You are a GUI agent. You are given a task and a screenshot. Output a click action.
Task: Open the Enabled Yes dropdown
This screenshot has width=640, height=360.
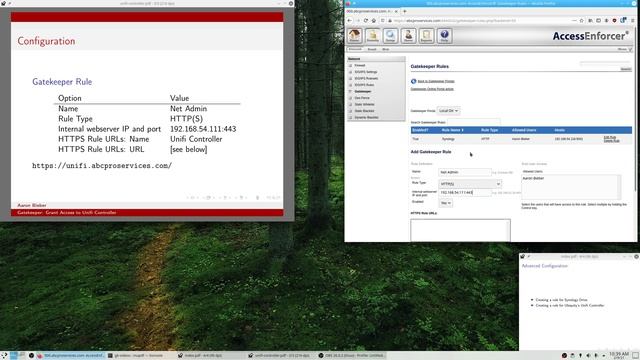445,203
